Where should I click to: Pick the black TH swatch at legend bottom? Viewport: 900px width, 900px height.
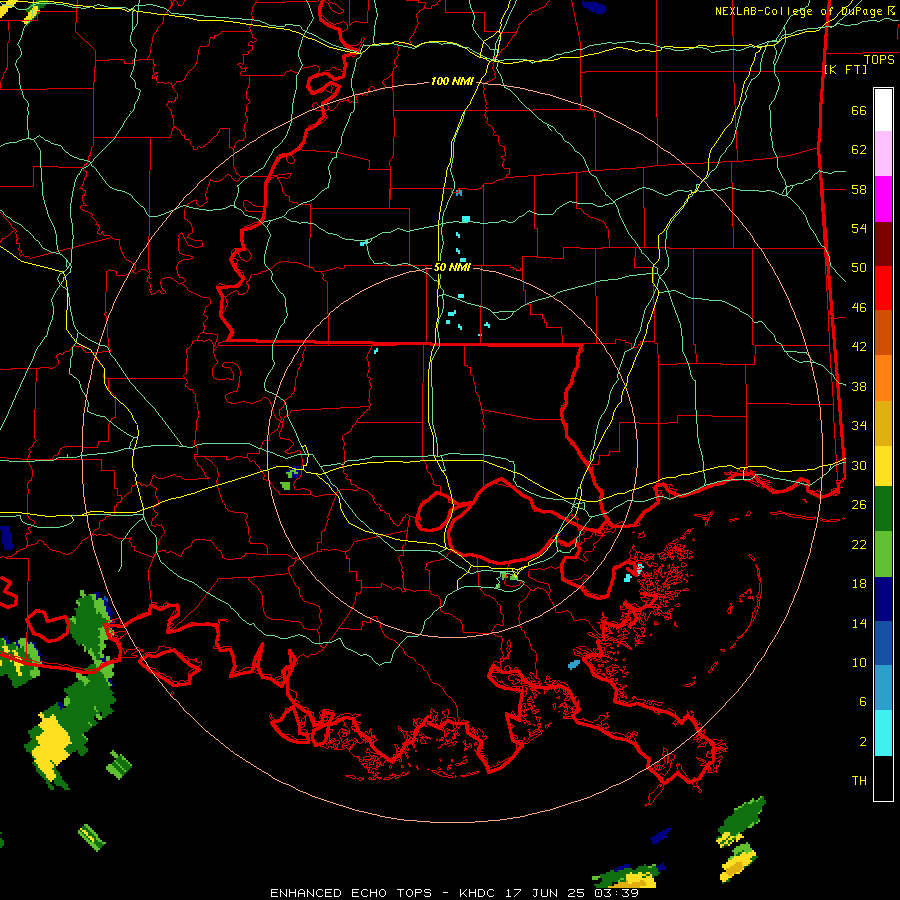pos(883,778)
